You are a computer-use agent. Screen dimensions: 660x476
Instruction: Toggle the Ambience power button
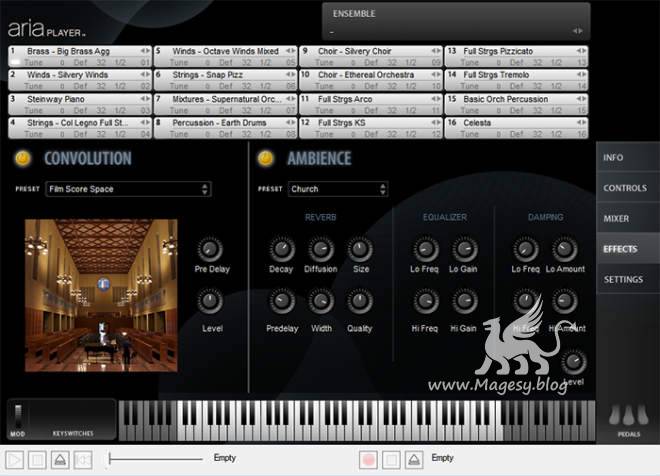click(x=265, y=158)
